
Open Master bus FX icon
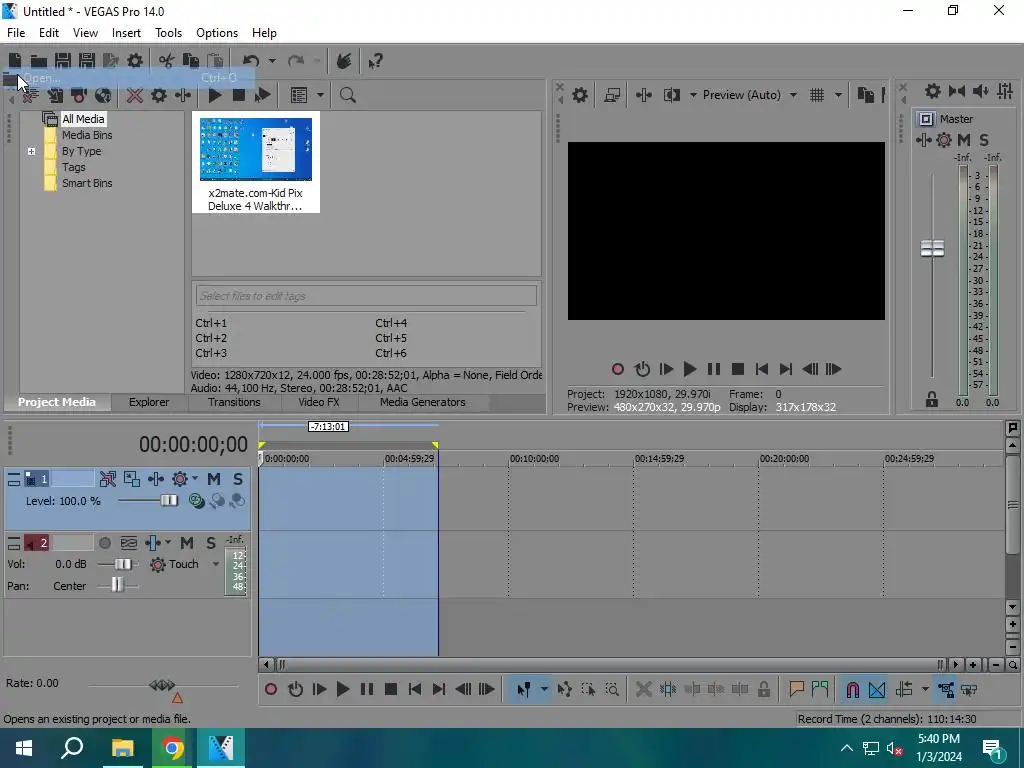click(923, 140)
